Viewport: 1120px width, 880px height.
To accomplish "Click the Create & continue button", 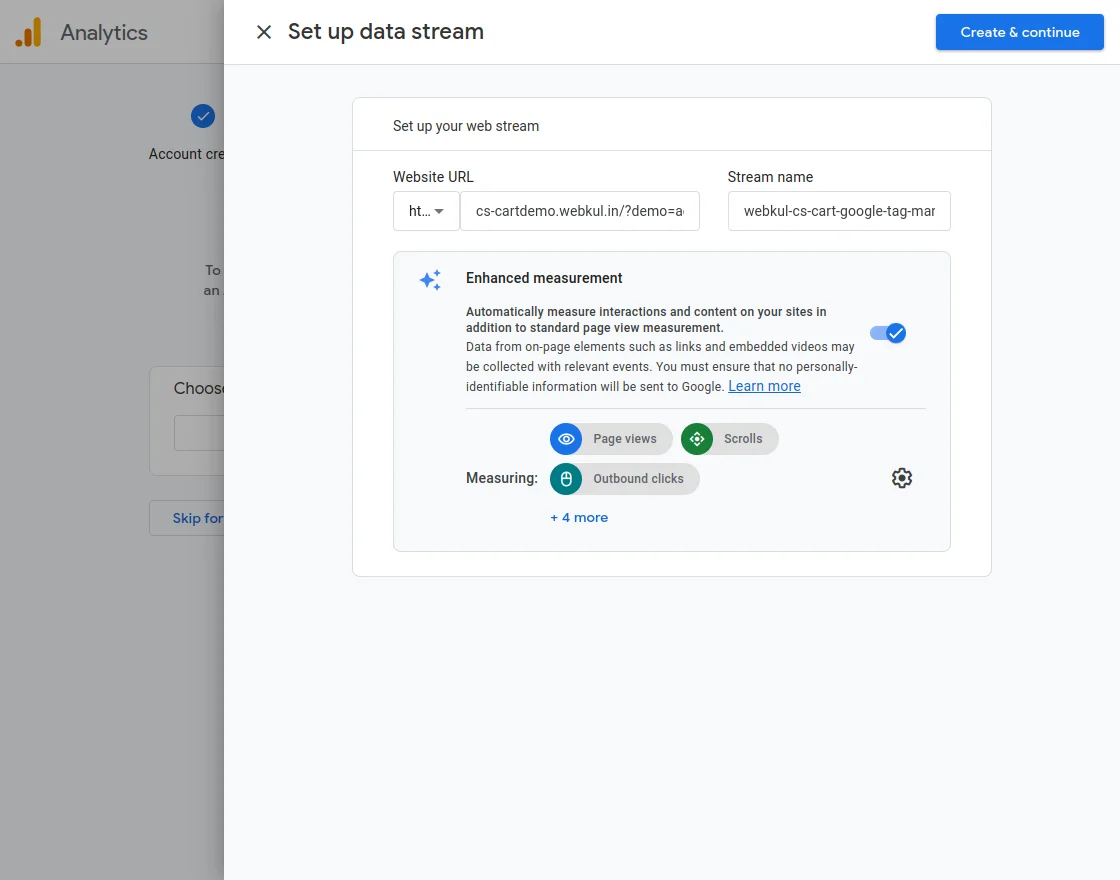I will [x=1019, y=32].
